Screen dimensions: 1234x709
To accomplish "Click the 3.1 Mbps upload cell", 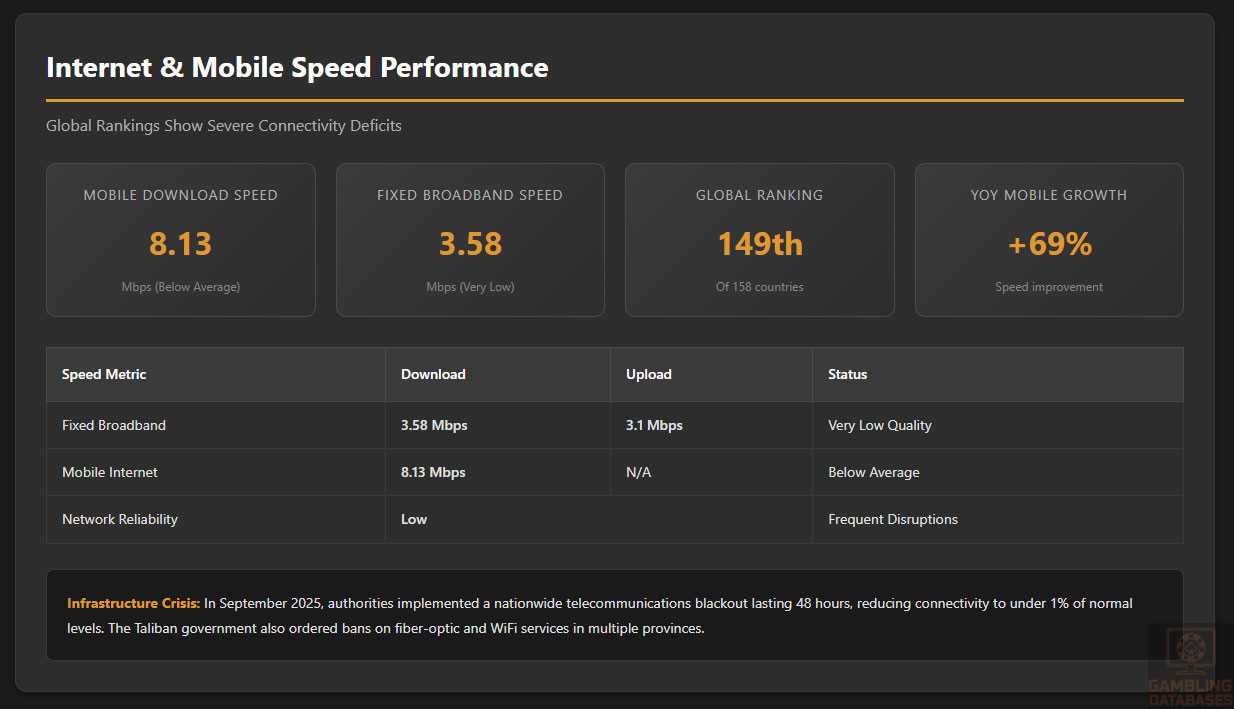I will point(654,425).
